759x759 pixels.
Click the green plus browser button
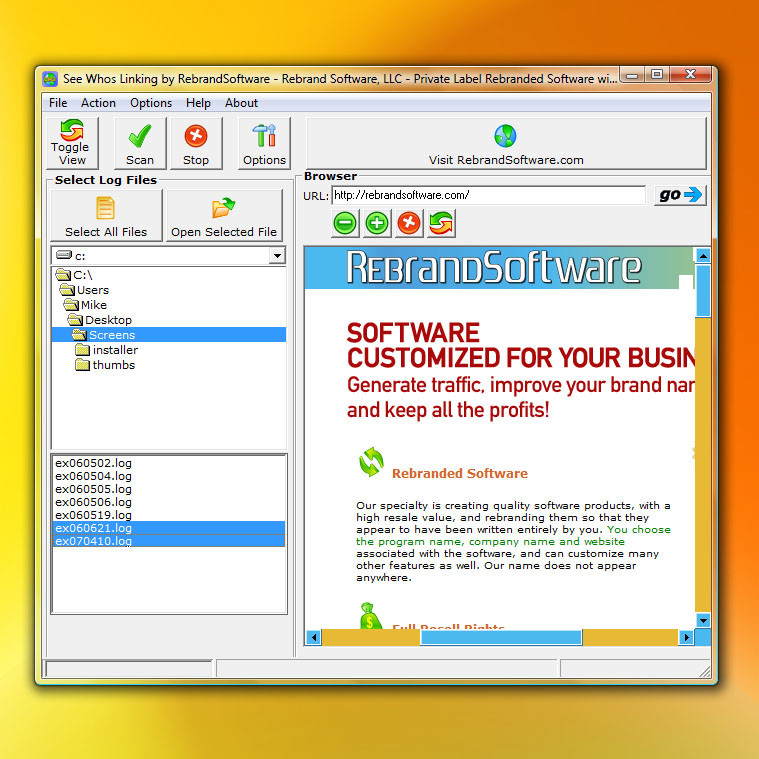(x=377, y=223)
